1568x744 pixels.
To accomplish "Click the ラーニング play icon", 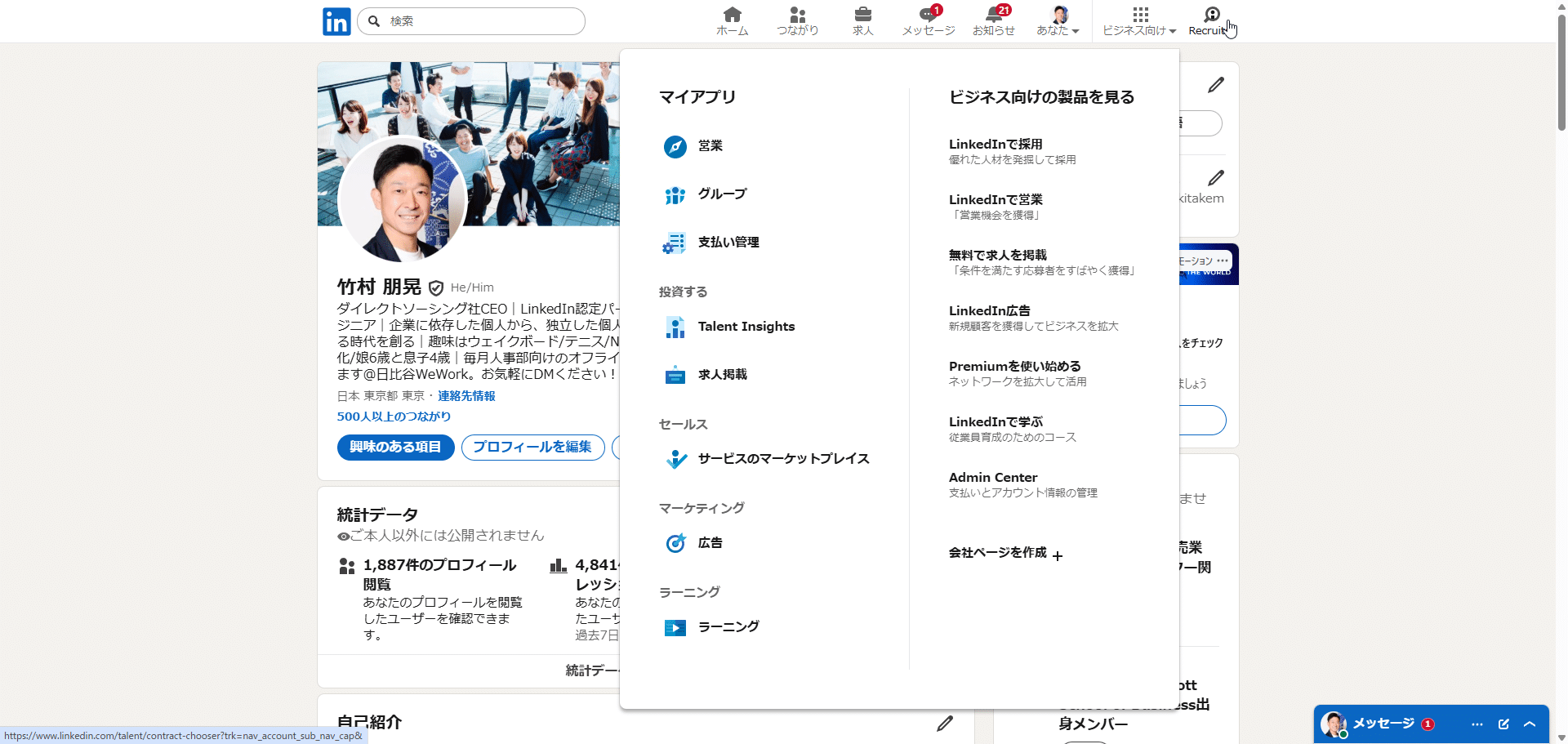I will 675,627.
